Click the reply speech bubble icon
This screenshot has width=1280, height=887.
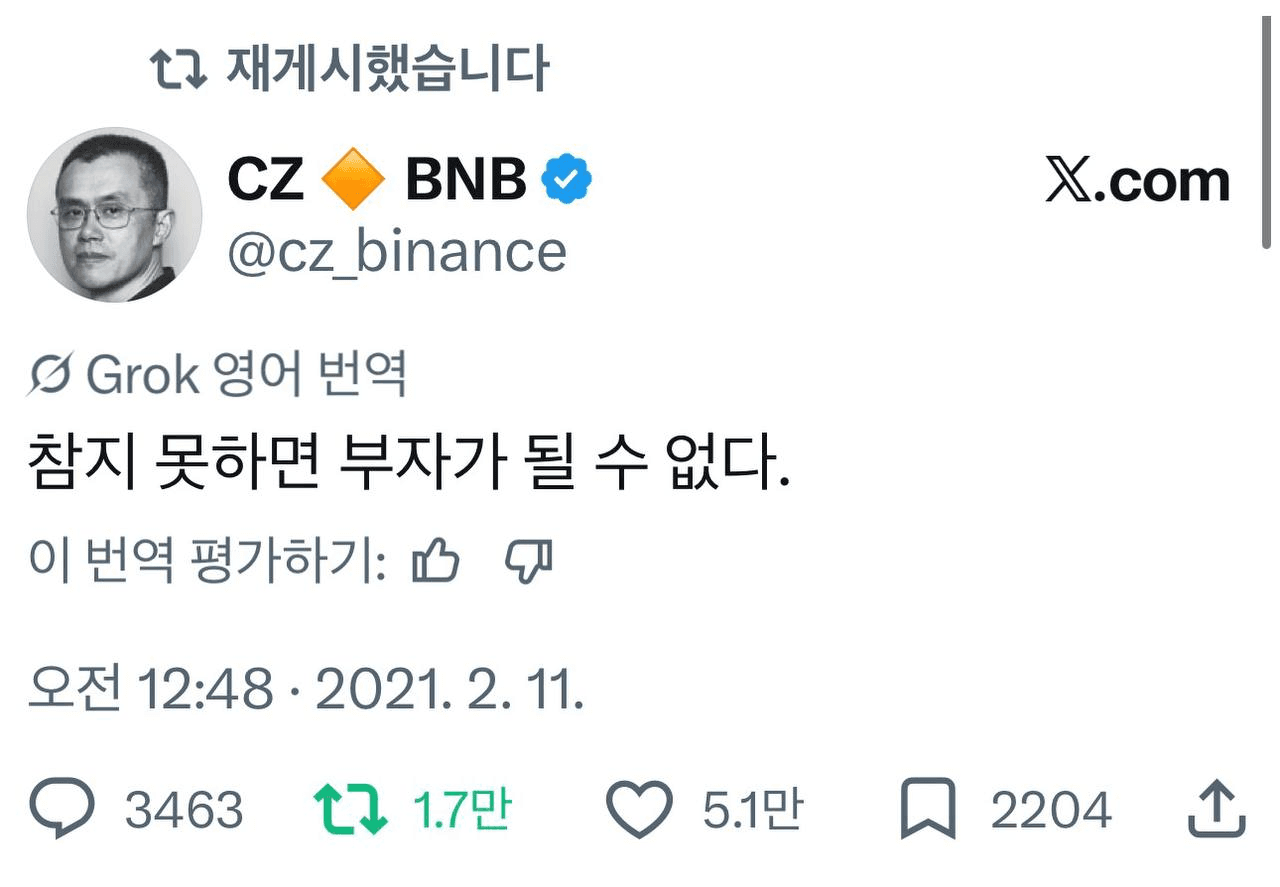[x=62, y=809]
